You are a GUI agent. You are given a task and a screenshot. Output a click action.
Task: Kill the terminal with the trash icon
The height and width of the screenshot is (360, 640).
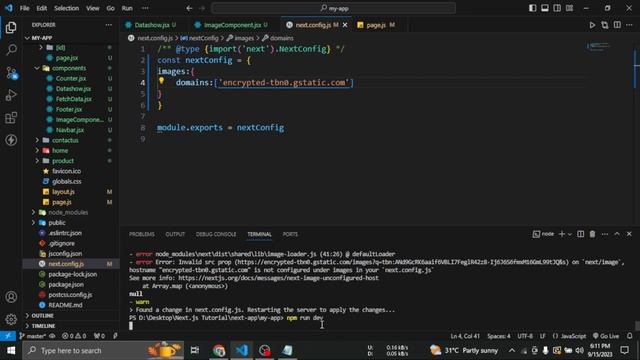592,234
